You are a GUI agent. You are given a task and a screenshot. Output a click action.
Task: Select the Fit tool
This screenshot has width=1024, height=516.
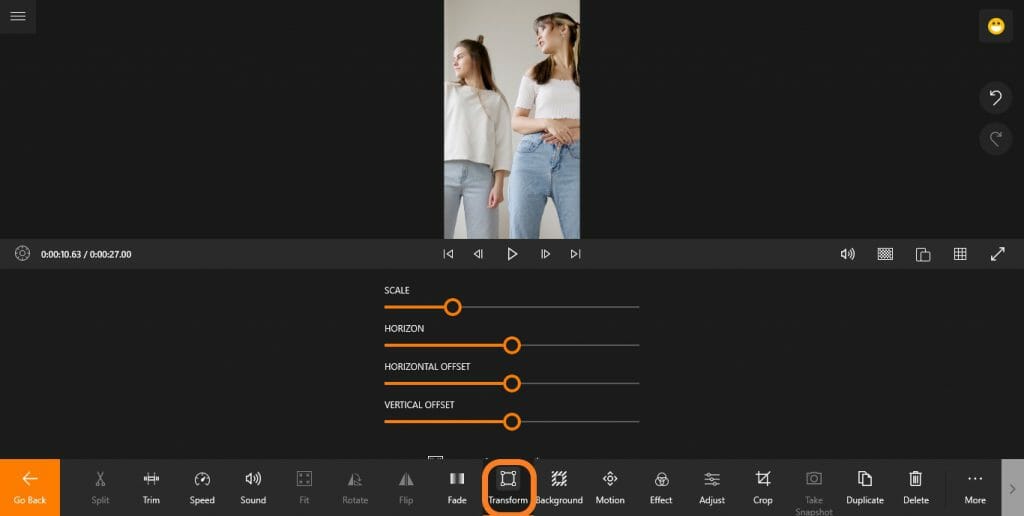304,488
